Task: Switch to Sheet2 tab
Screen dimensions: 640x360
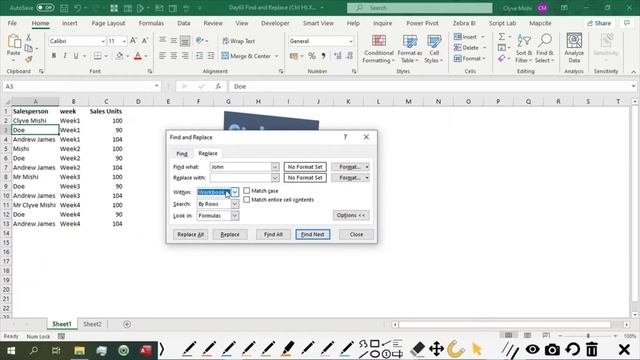Action: pyautogui.click(x=92, y=324)
